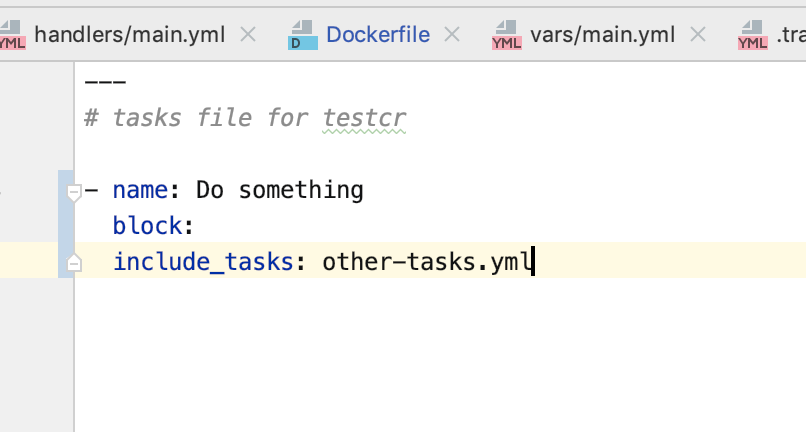Click the '---' document start line

coord(105,82)
